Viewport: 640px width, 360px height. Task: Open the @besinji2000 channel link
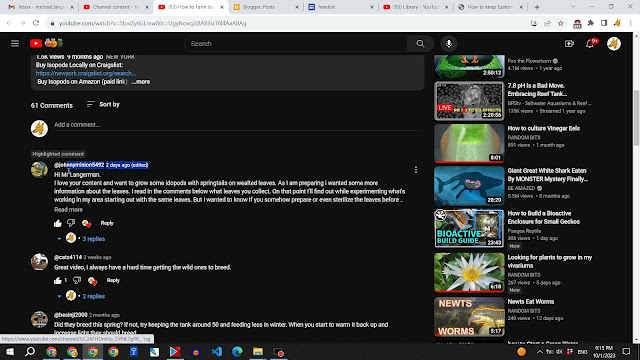[71, 315]
